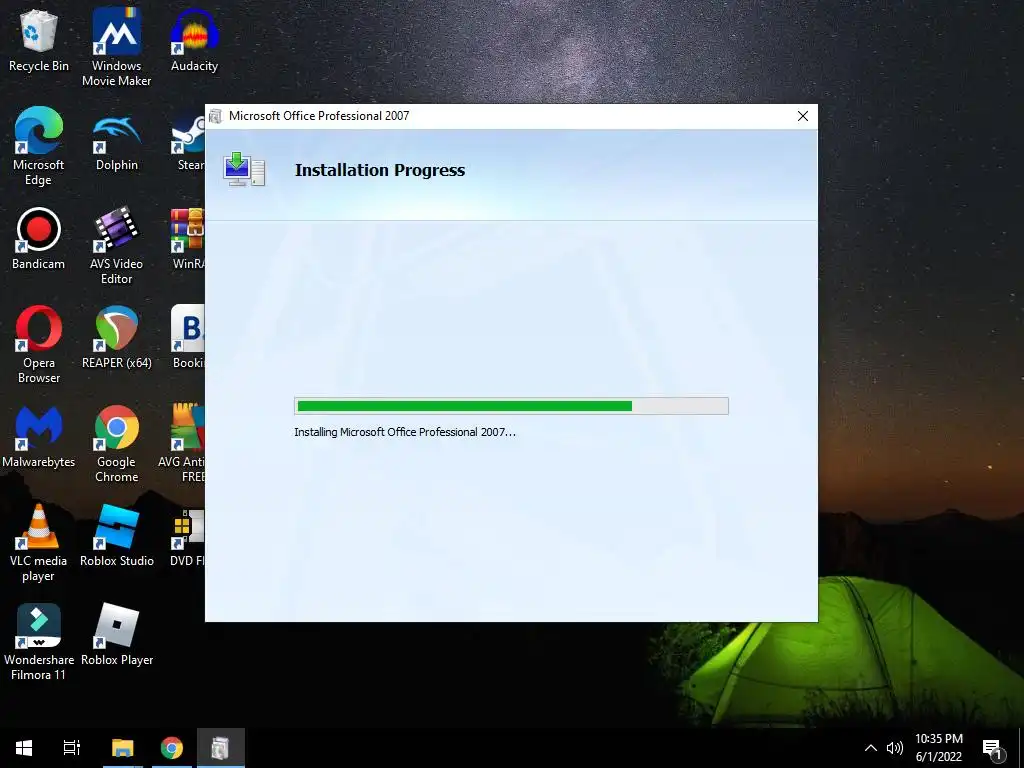Select the Google Chrome desktop shortcut
1024x768 pixels.
(x=117, y=444)
